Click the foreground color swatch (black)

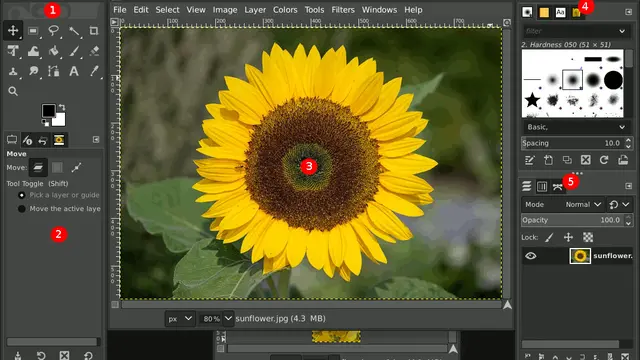48,111
